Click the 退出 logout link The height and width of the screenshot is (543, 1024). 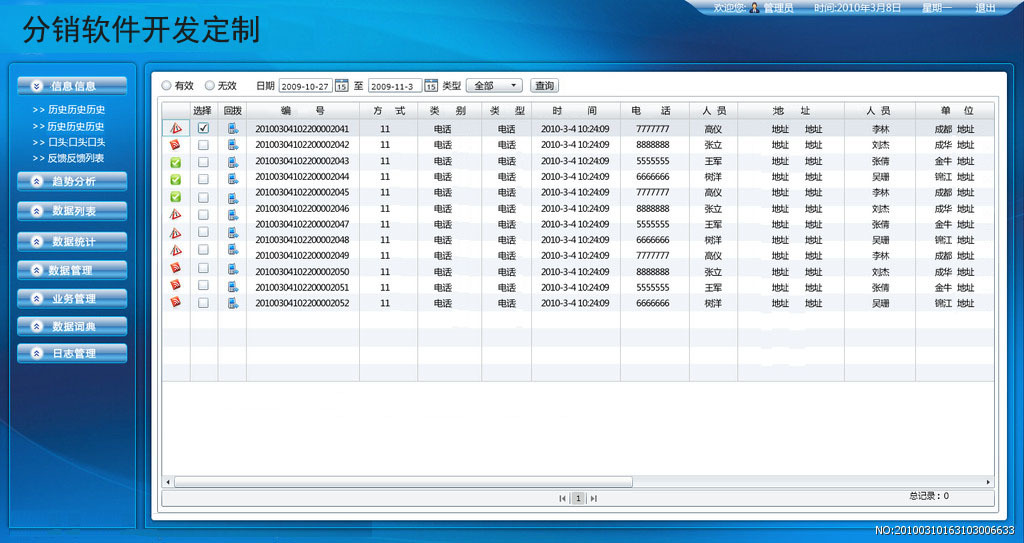(985, 8)
